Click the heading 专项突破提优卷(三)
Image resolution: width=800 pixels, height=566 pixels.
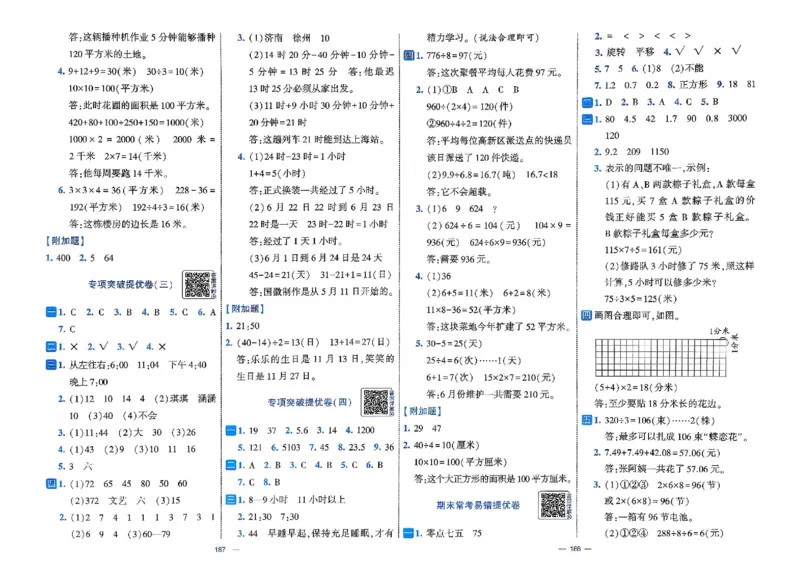tap(130, 284)
